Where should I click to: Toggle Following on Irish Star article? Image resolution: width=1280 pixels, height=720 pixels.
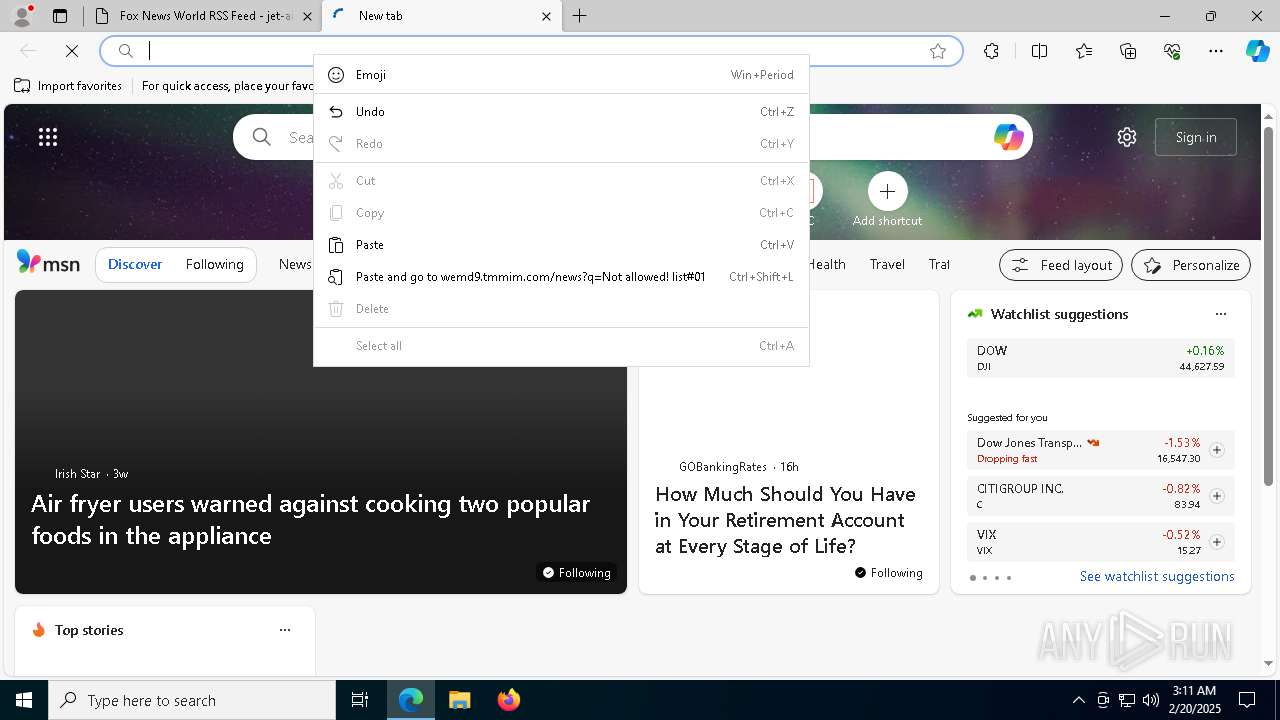click(x=576, y=573)
